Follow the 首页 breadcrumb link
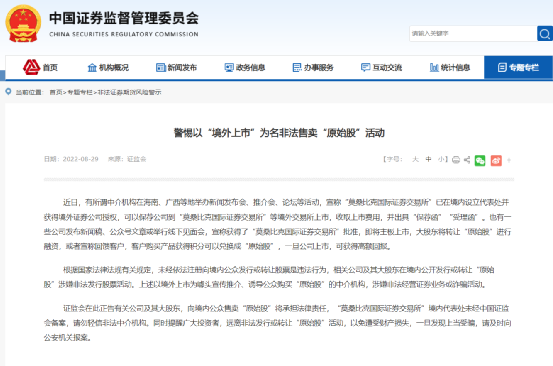The width and height of the screenshot is (553, 366). tap(56, 92)
